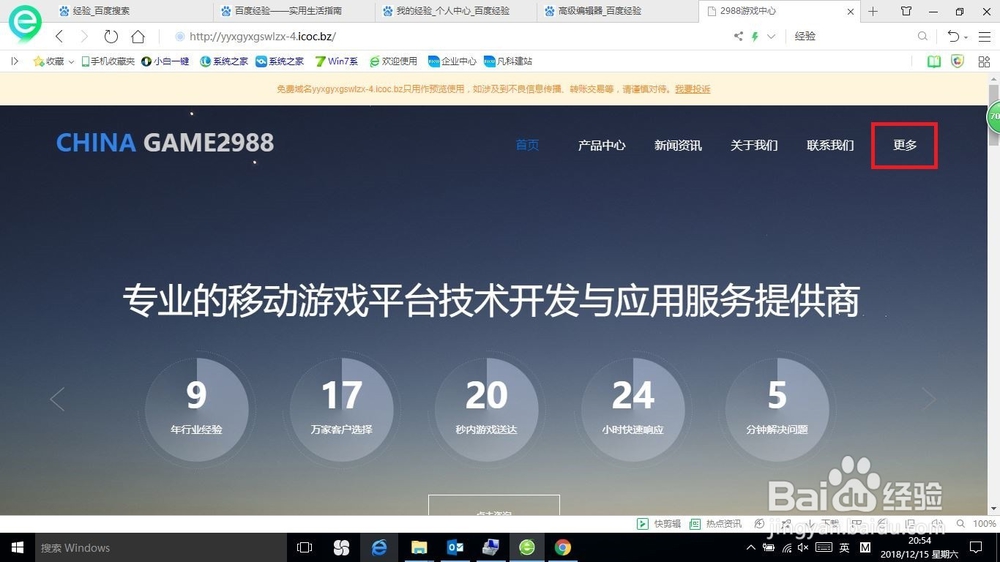This screenshot has width=1000, height=562.
Task: Click the share icon in address bar
Action: (x=738, y=36)
